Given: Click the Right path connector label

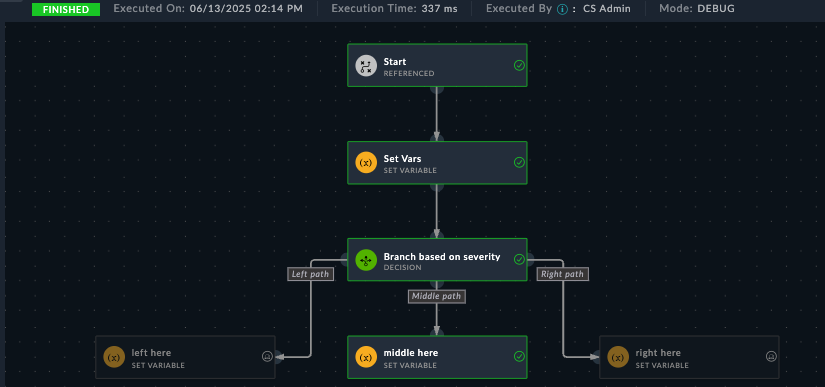Looking at the screenshot, I should coord(562,274).
